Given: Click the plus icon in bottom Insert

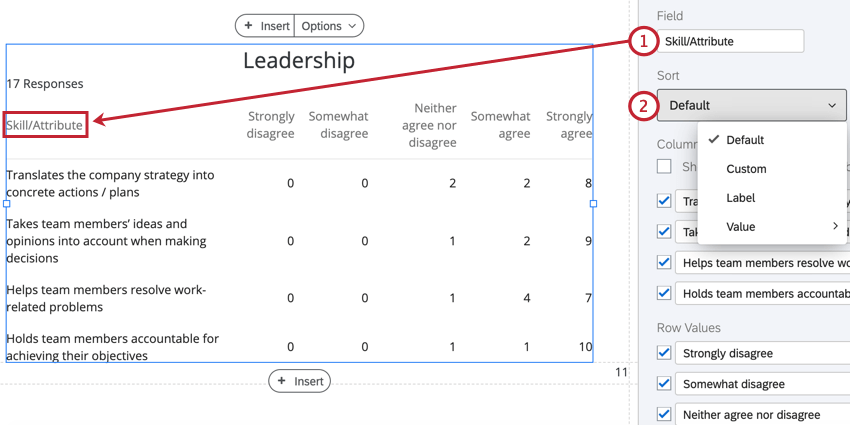Looking at the screenshot, I should point(281,381).
